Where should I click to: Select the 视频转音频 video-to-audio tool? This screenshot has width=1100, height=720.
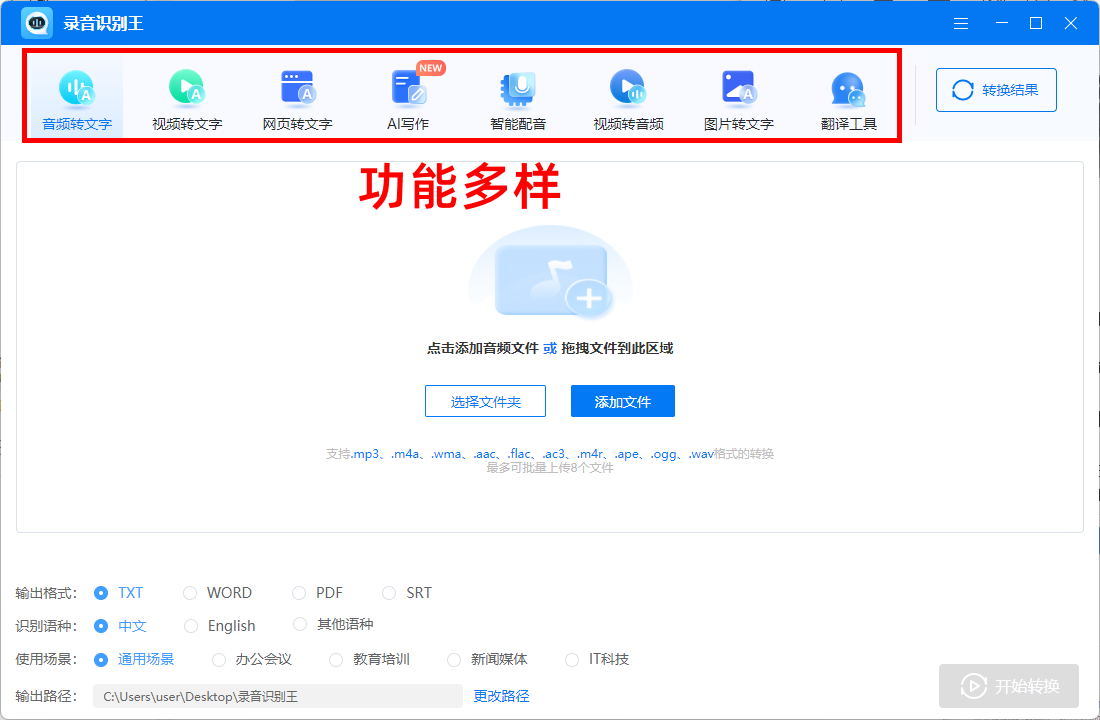(628, 95)
